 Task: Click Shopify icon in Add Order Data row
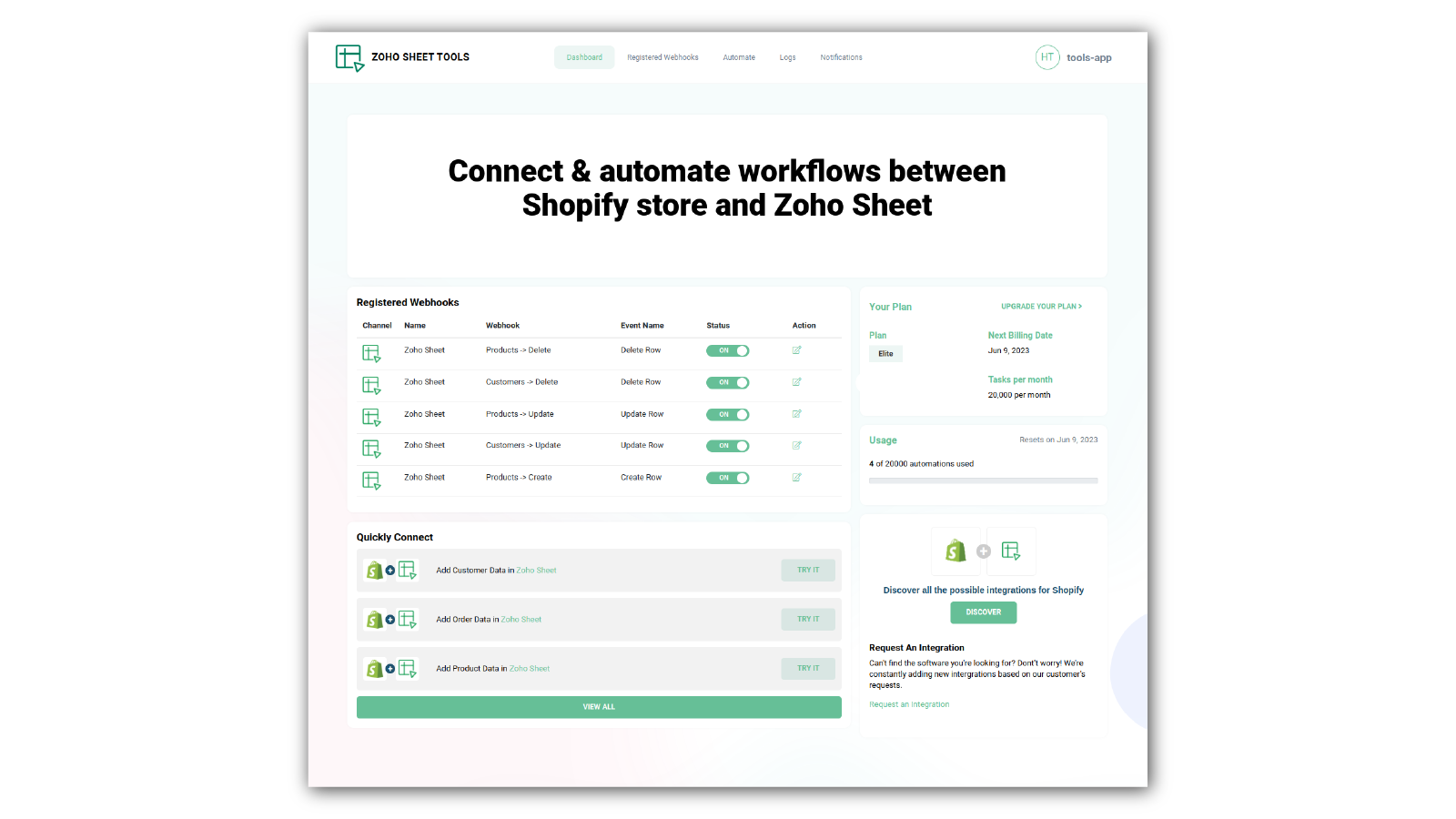click(x=374, y=620)
